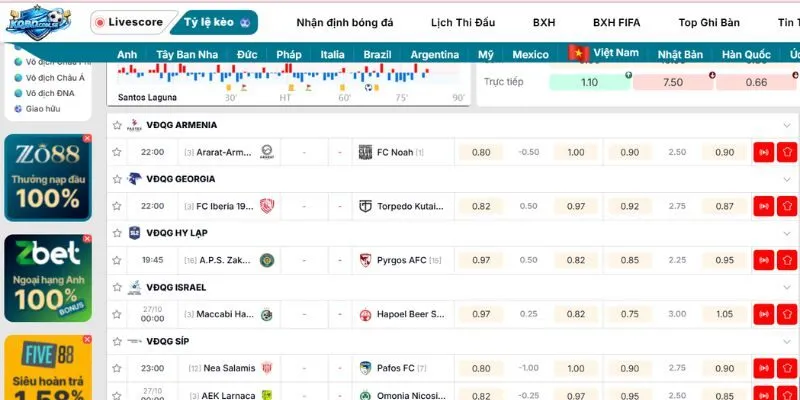Screen dimensions: 800x400
Task: Open Nhận định bóng đá menu
Action: coord(345,23)
